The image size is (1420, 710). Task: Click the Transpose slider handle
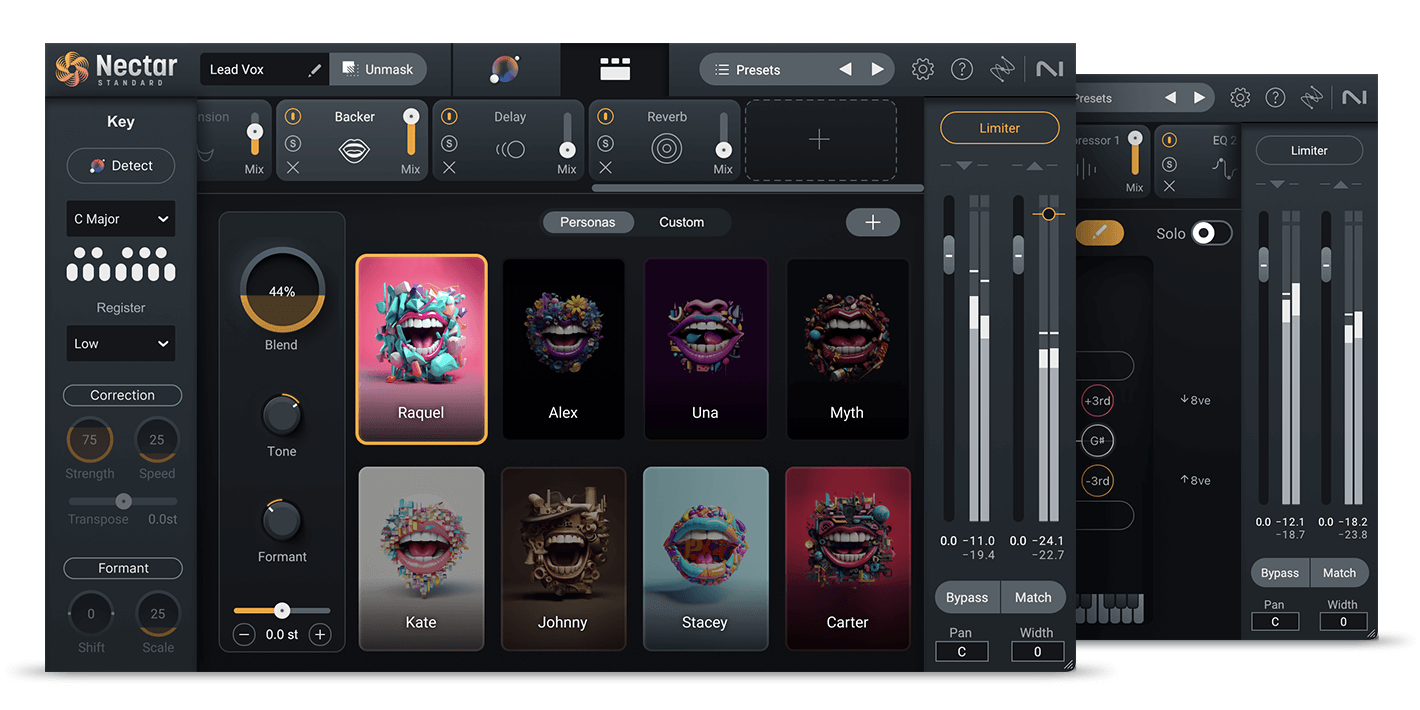(123, 501)
